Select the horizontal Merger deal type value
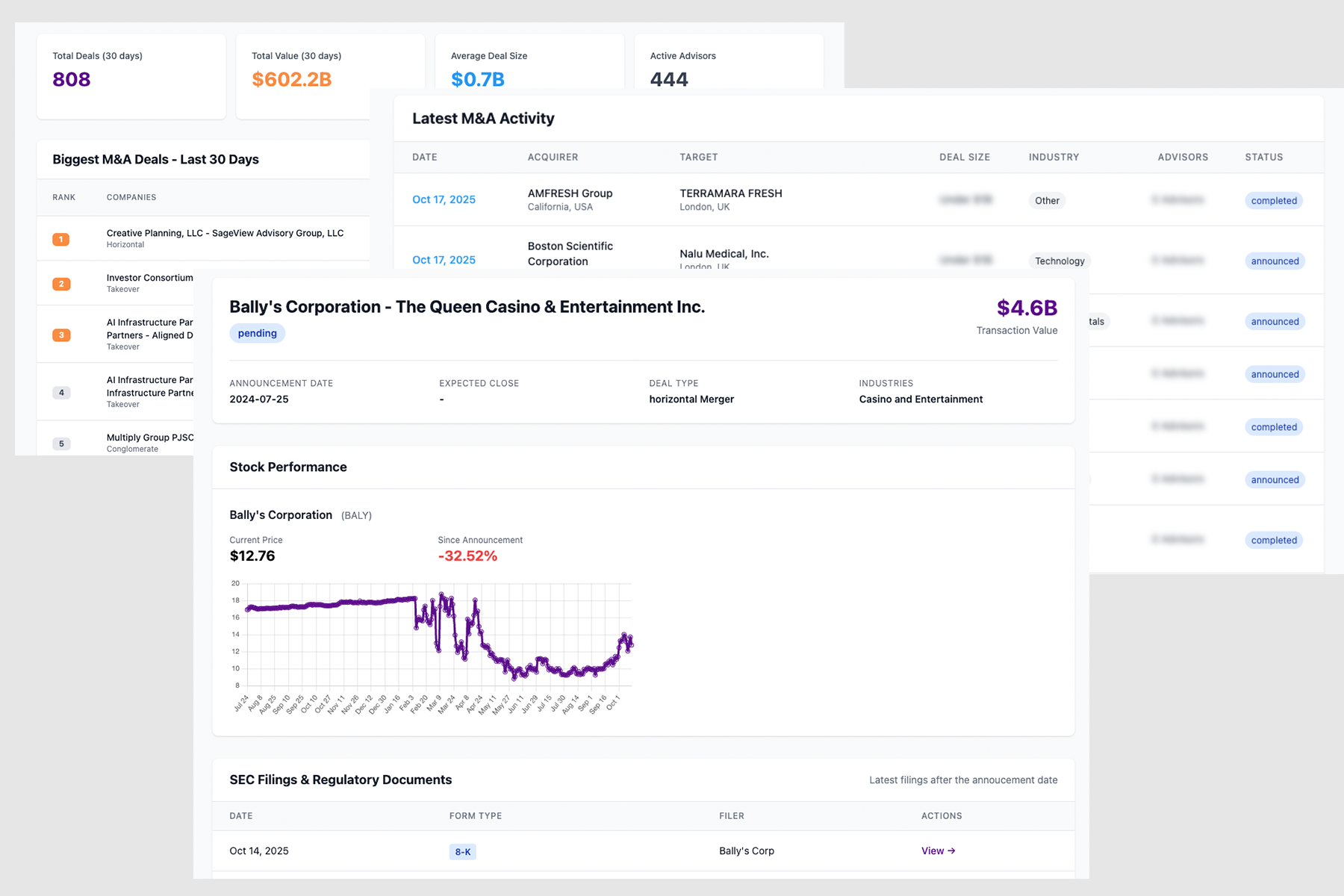Screen dimensions: 1344x896 click(691, 399)
